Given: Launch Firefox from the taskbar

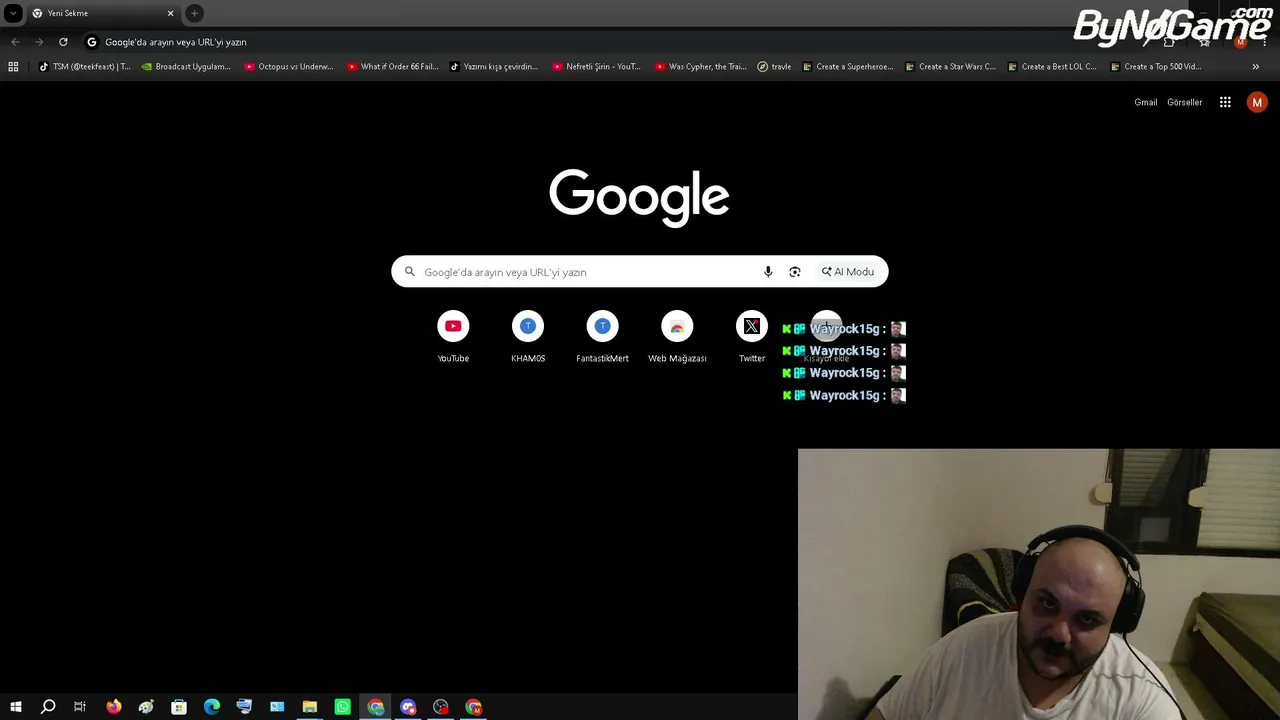Looking at the screenshot, I should 114,707.
